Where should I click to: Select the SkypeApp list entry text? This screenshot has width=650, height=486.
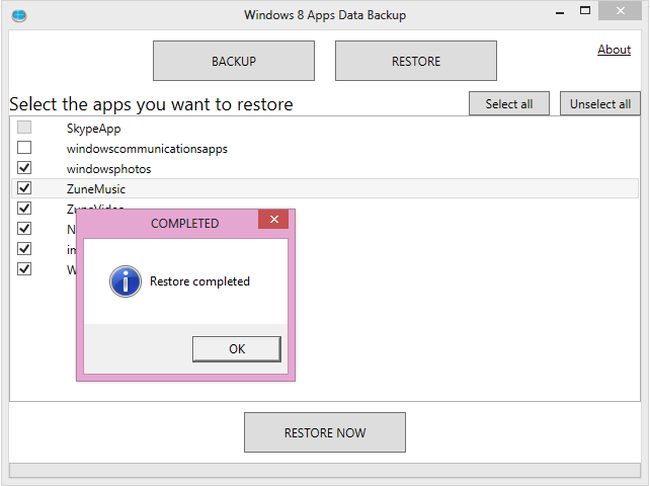pos(94,129)
